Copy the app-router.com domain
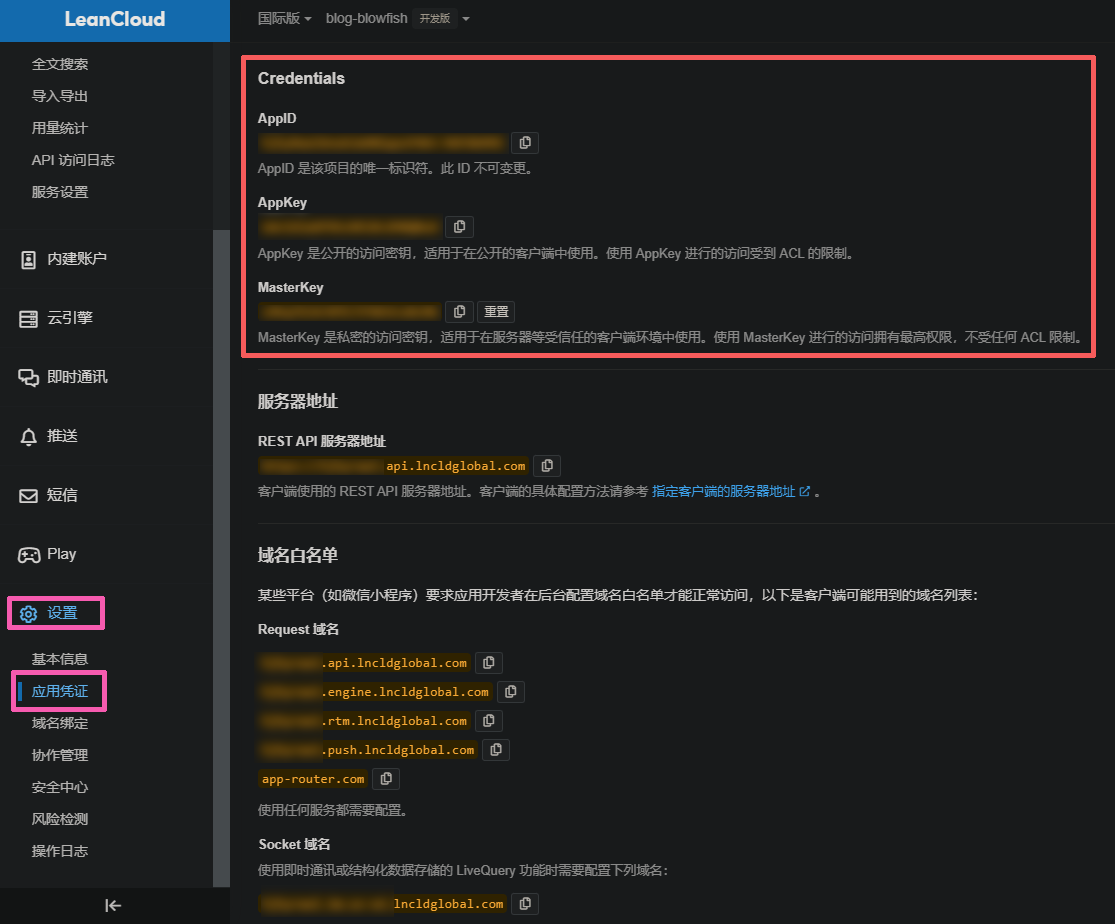1115x924 pixels. 385,778
